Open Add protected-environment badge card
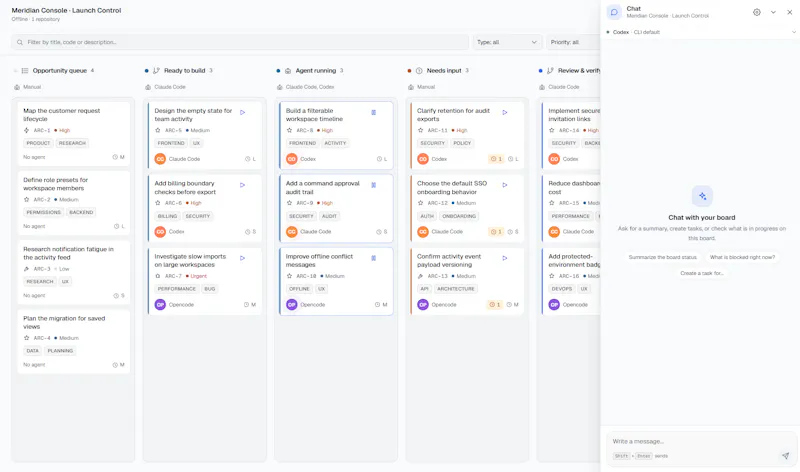This screenshot has height=472, width=800. coord(571,281)
